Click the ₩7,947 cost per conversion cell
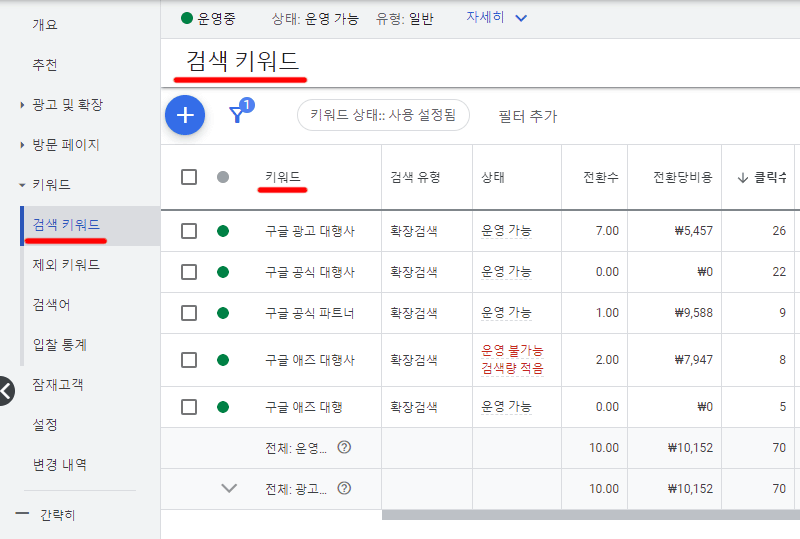Screen dimensions: 800x539 pyautogui.click(x=693, y=360)
